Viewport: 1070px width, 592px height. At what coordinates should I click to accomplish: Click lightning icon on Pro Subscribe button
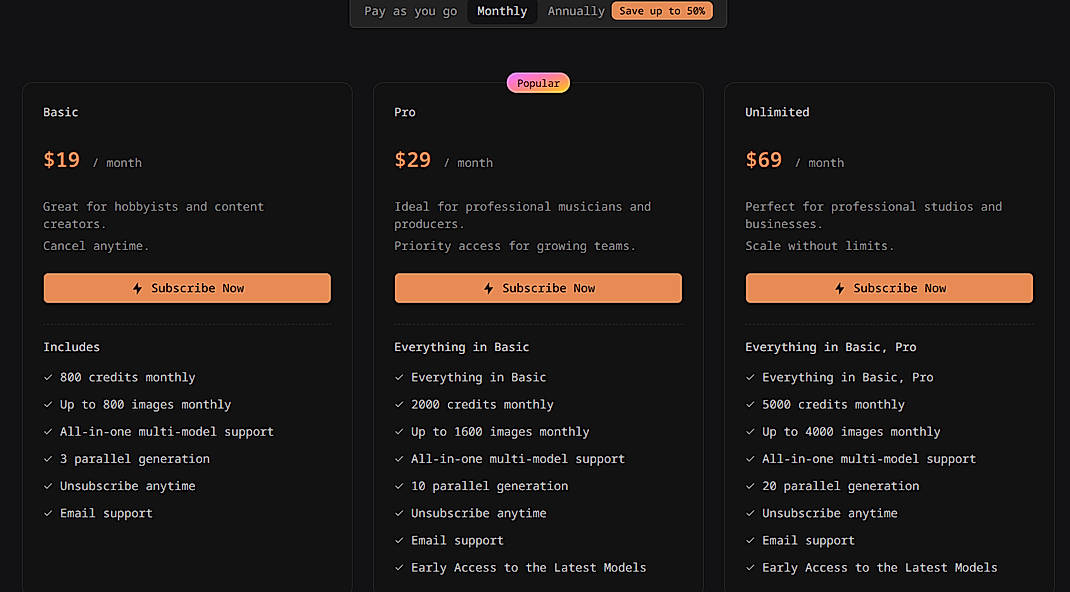click(489, 288)
